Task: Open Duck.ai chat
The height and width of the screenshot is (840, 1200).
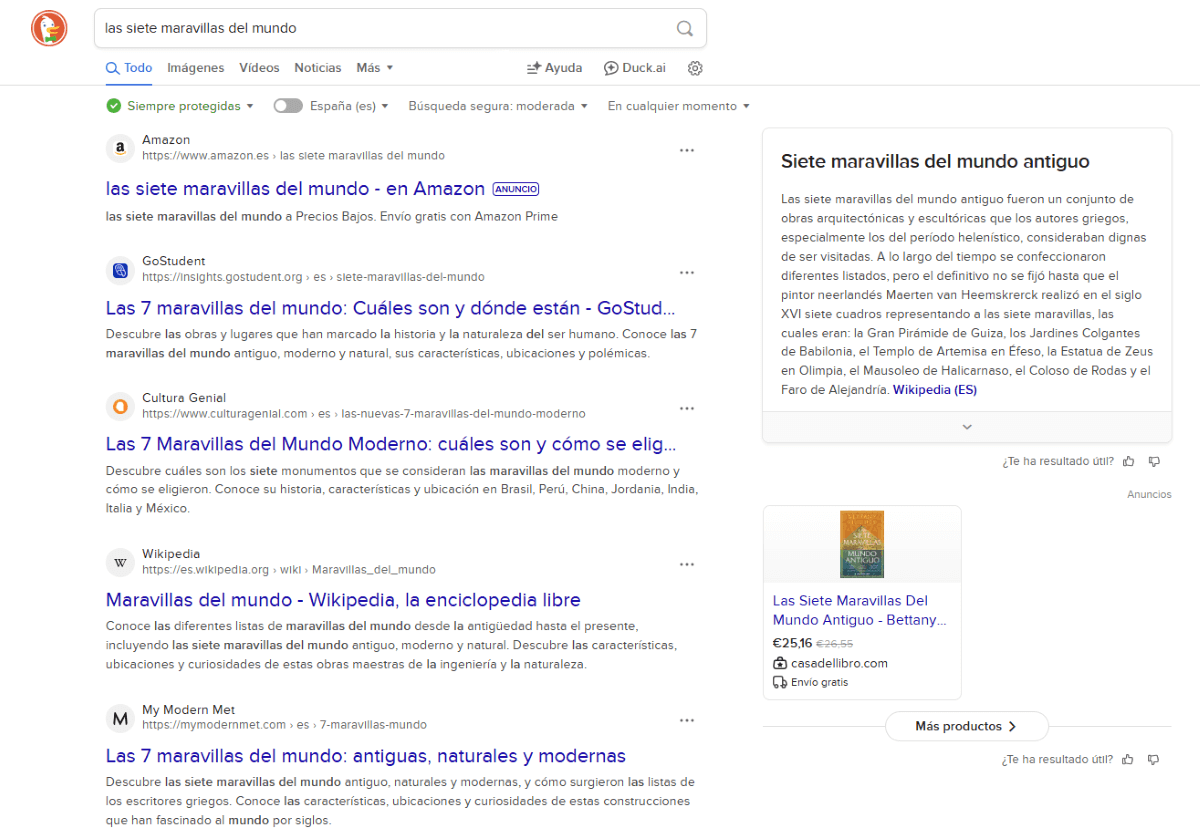Action: coord(635,68)
